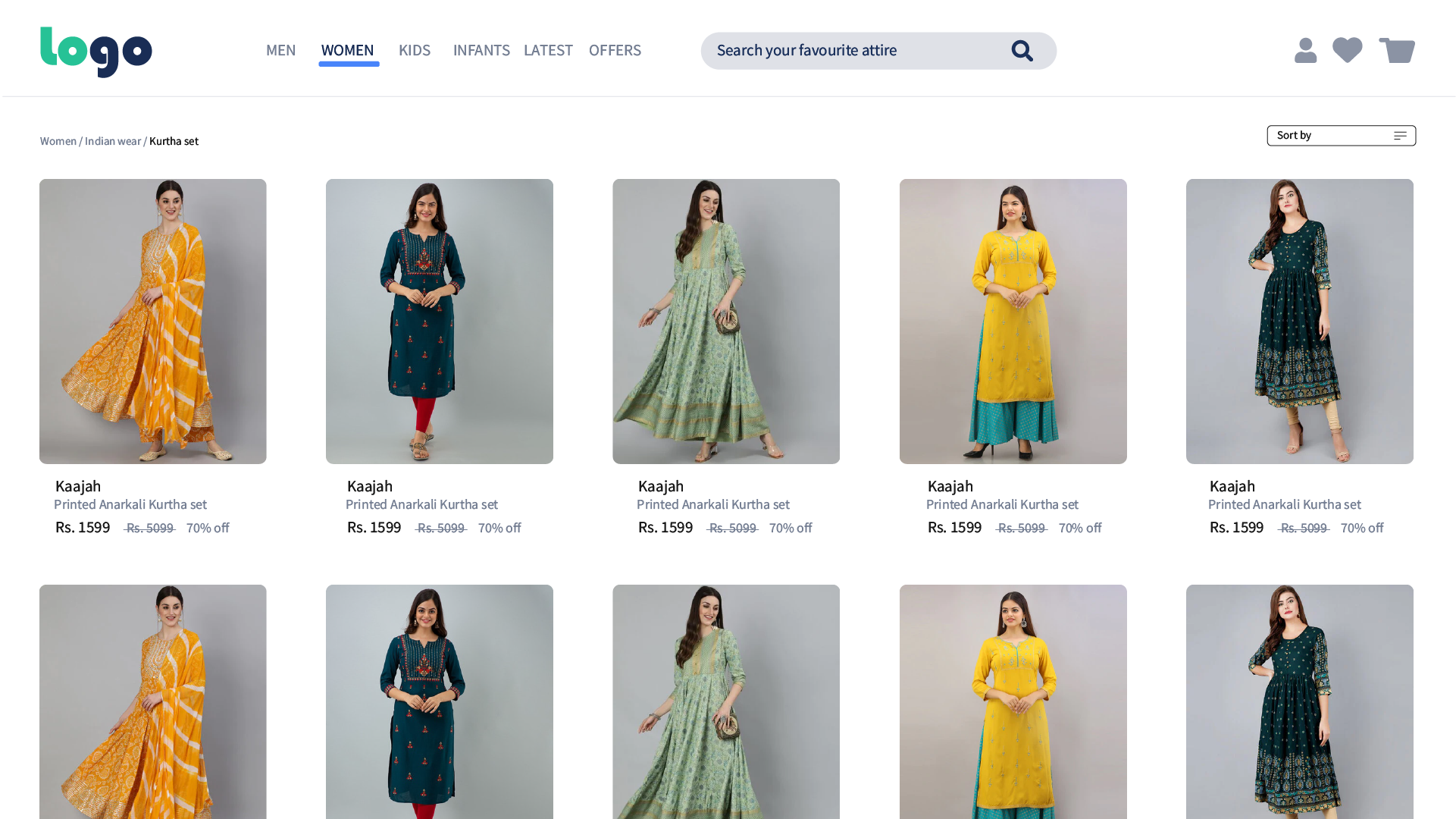This screenshot has height=819, width=1456.
Task: Open the second-row teal kurtha with red leggings
Action: click(x=440, y=701)
